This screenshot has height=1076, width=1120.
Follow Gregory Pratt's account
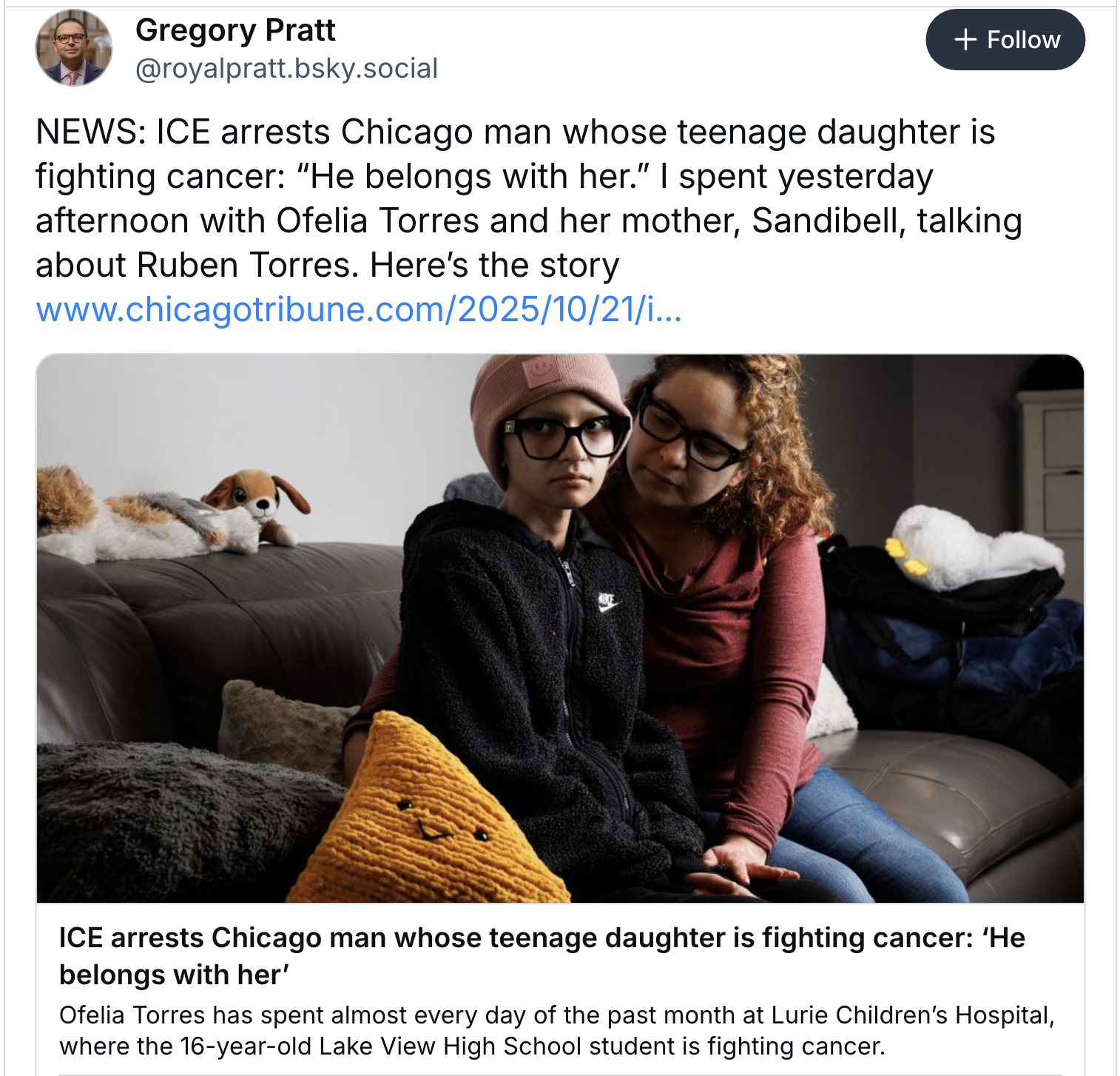[x=1005, y=40]
